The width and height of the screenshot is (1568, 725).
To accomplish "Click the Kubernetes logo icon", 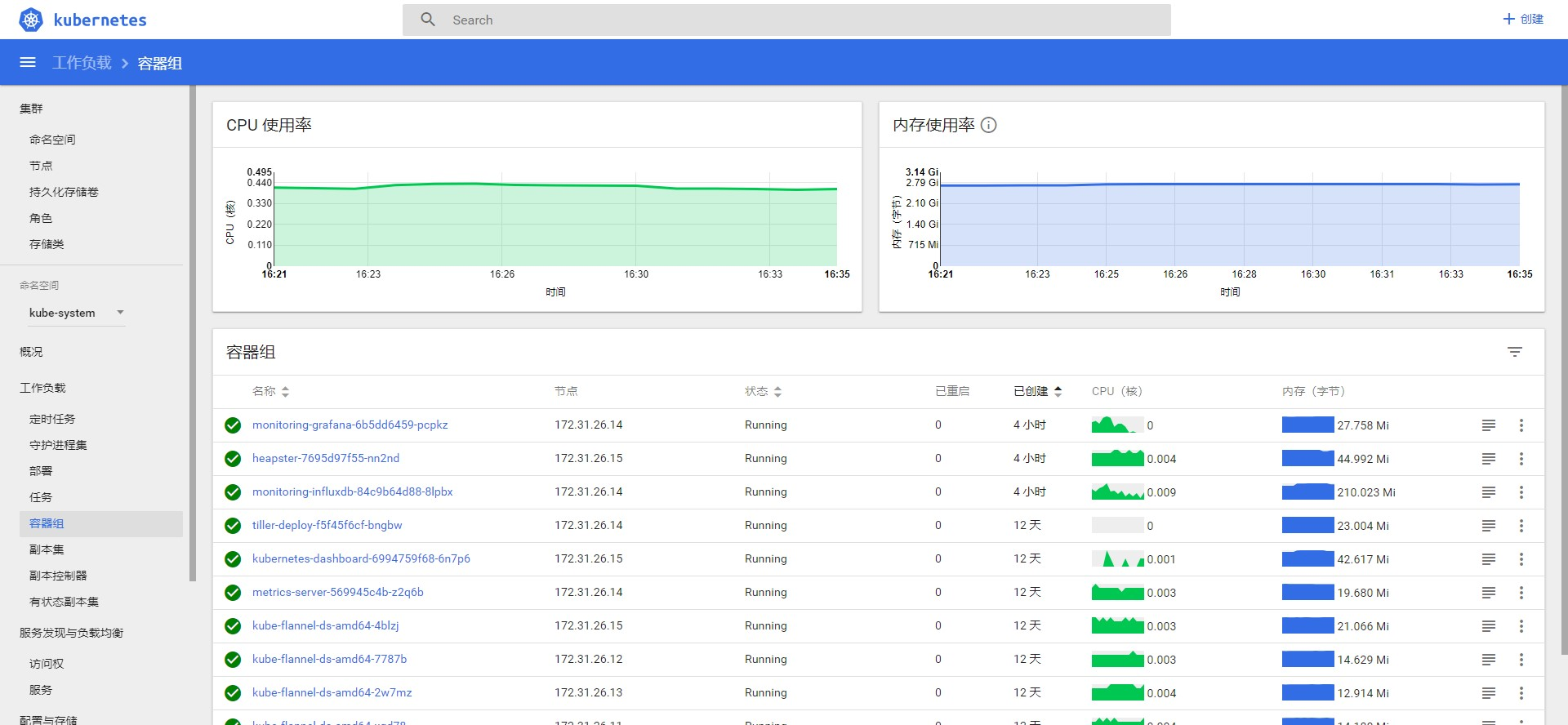I will [31, 20].
